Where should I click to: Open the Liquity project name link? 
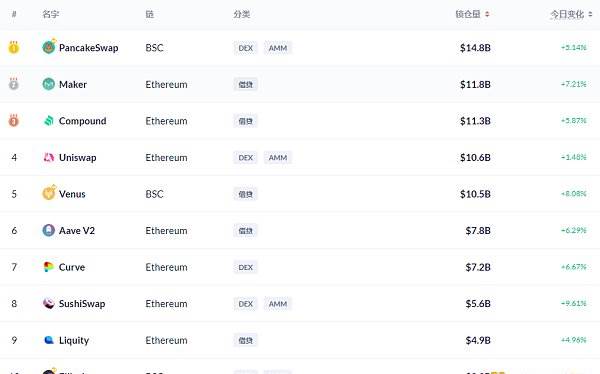tap(74, 340)
